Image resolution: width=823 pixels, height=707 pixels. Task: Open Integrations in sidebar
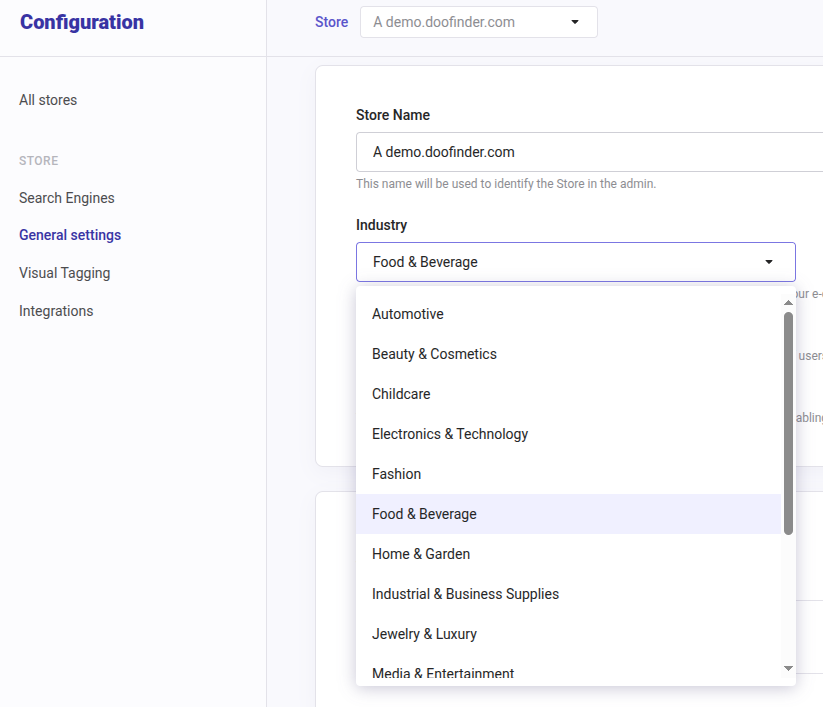pyautogui.click(x=56, y=311)
